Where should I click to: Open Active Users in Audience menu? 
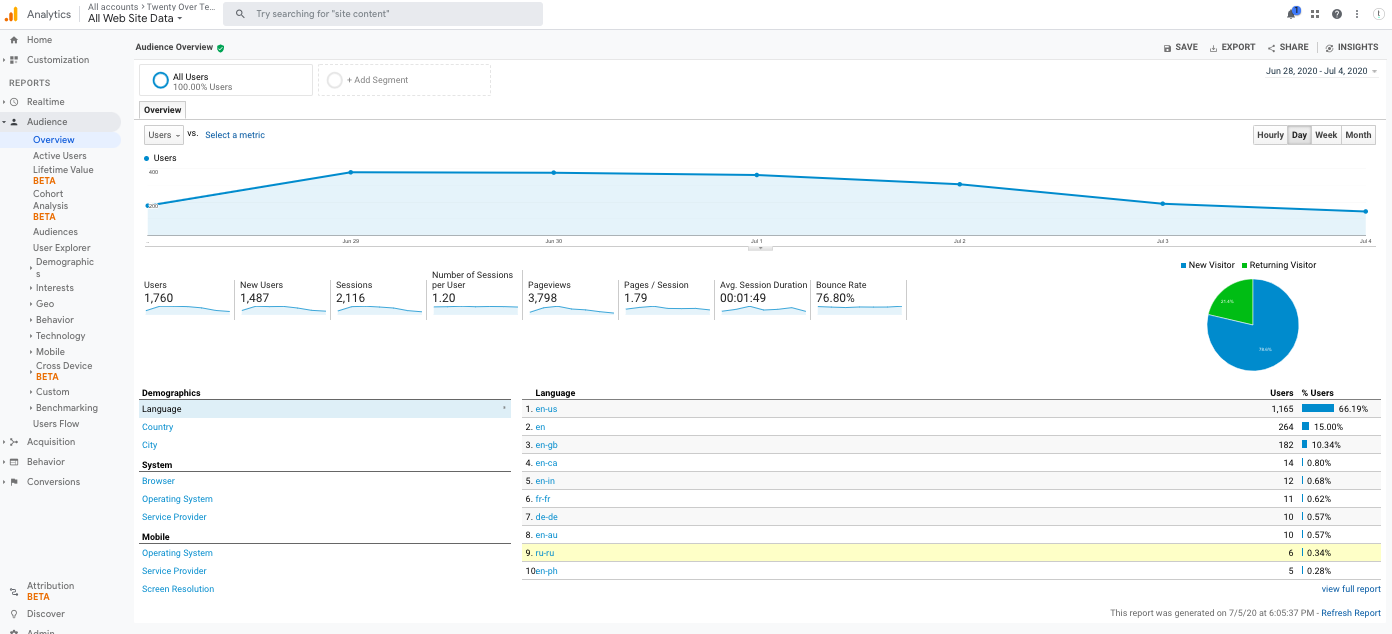click(x=60, y=156)
